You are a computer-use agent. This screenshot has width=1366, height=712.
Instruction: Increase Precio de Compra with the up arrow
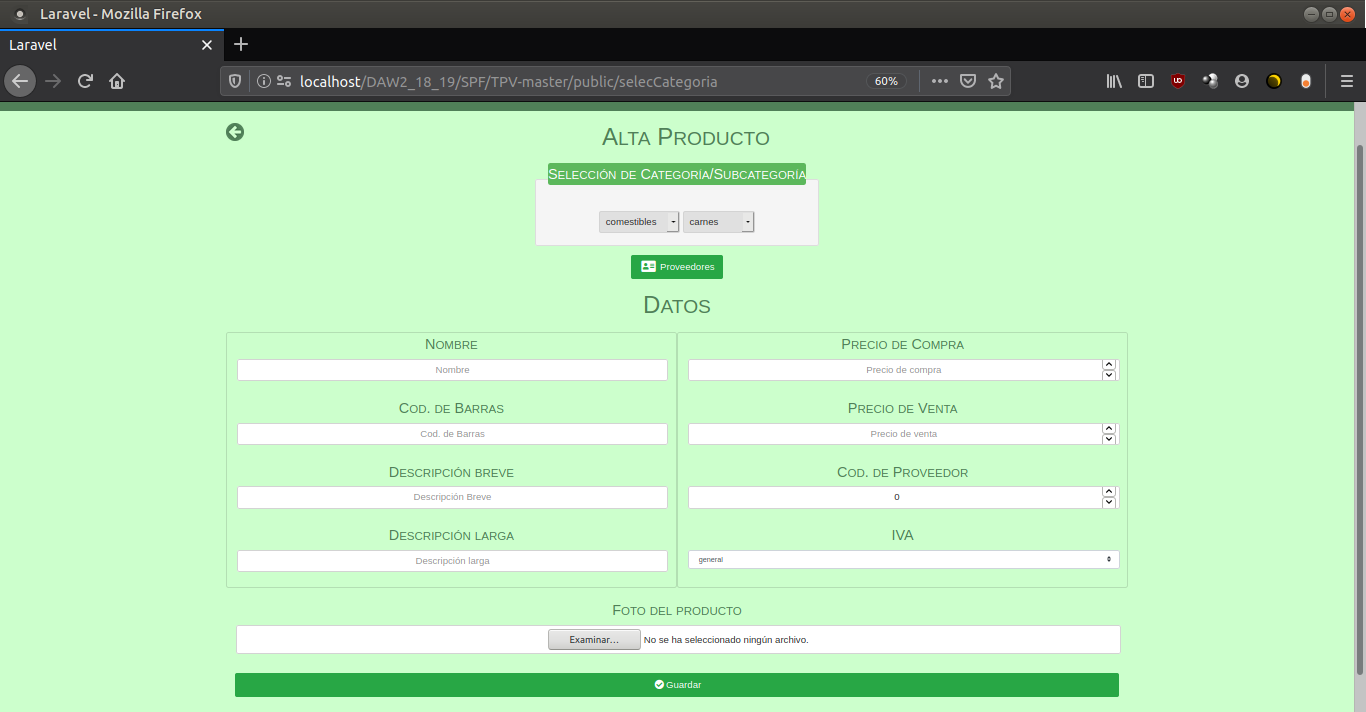pyautogui.click(x=1108, y=365)
